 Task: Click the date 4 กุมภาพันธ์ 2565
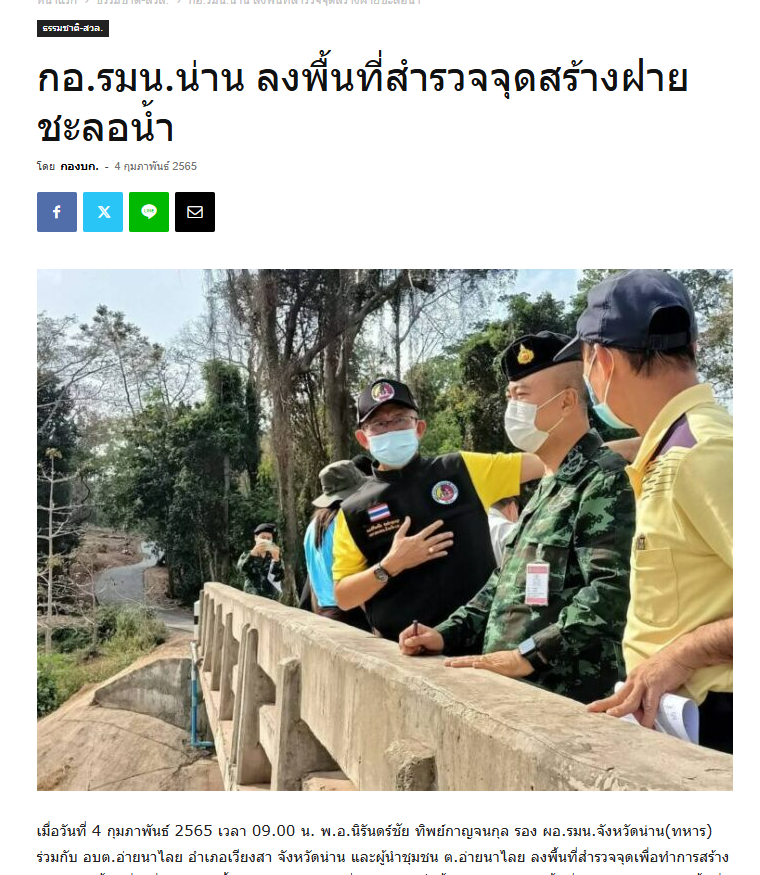pyautogui.click(x=156, y=166)
